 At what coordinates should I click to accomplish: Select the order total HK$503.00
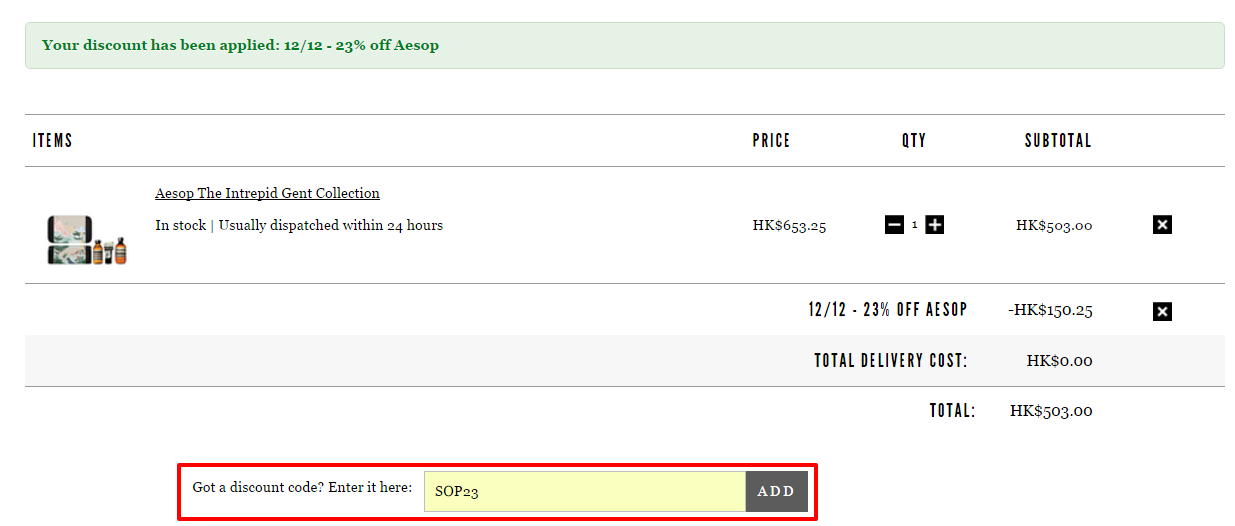point(1051,411)
